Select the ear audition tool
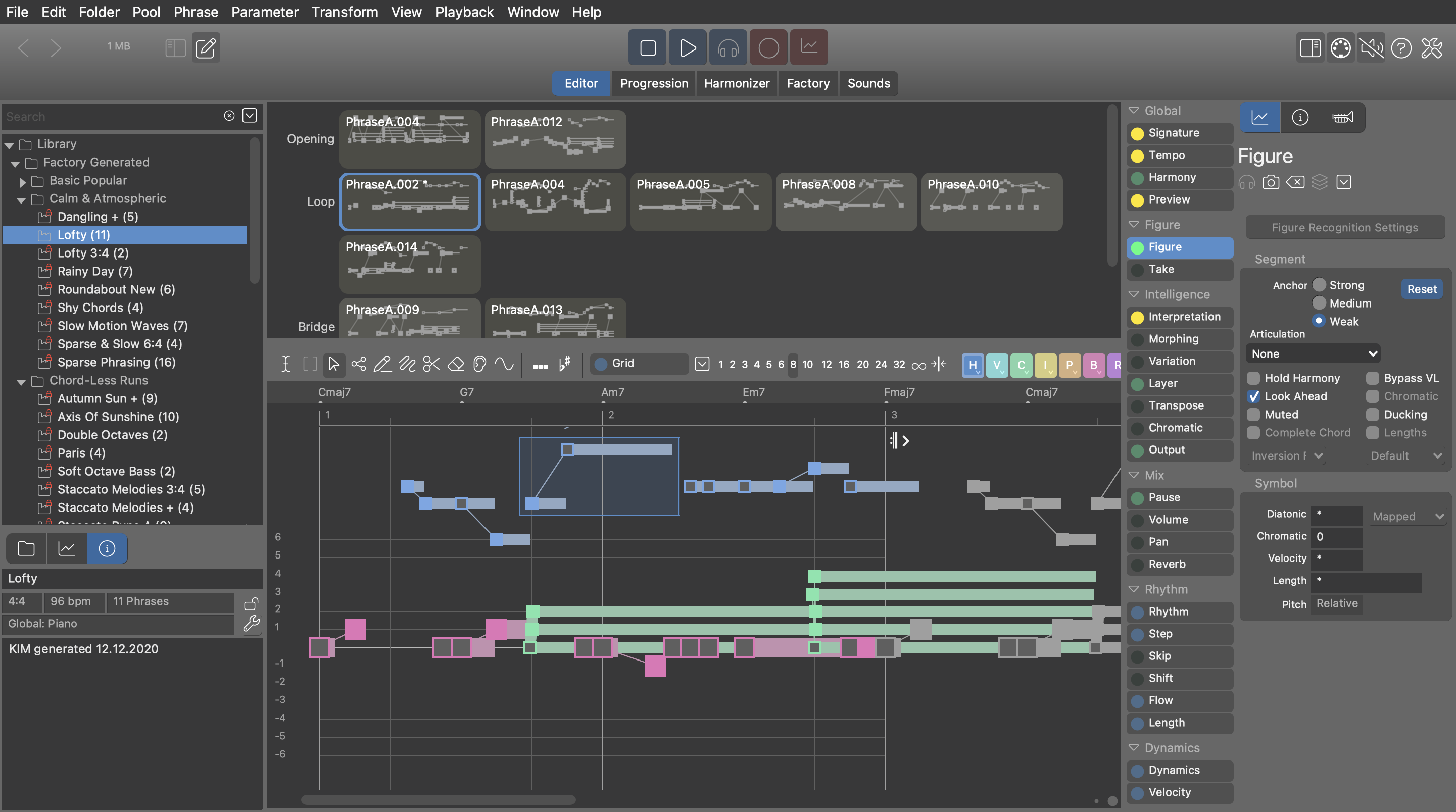 point(479,364)
